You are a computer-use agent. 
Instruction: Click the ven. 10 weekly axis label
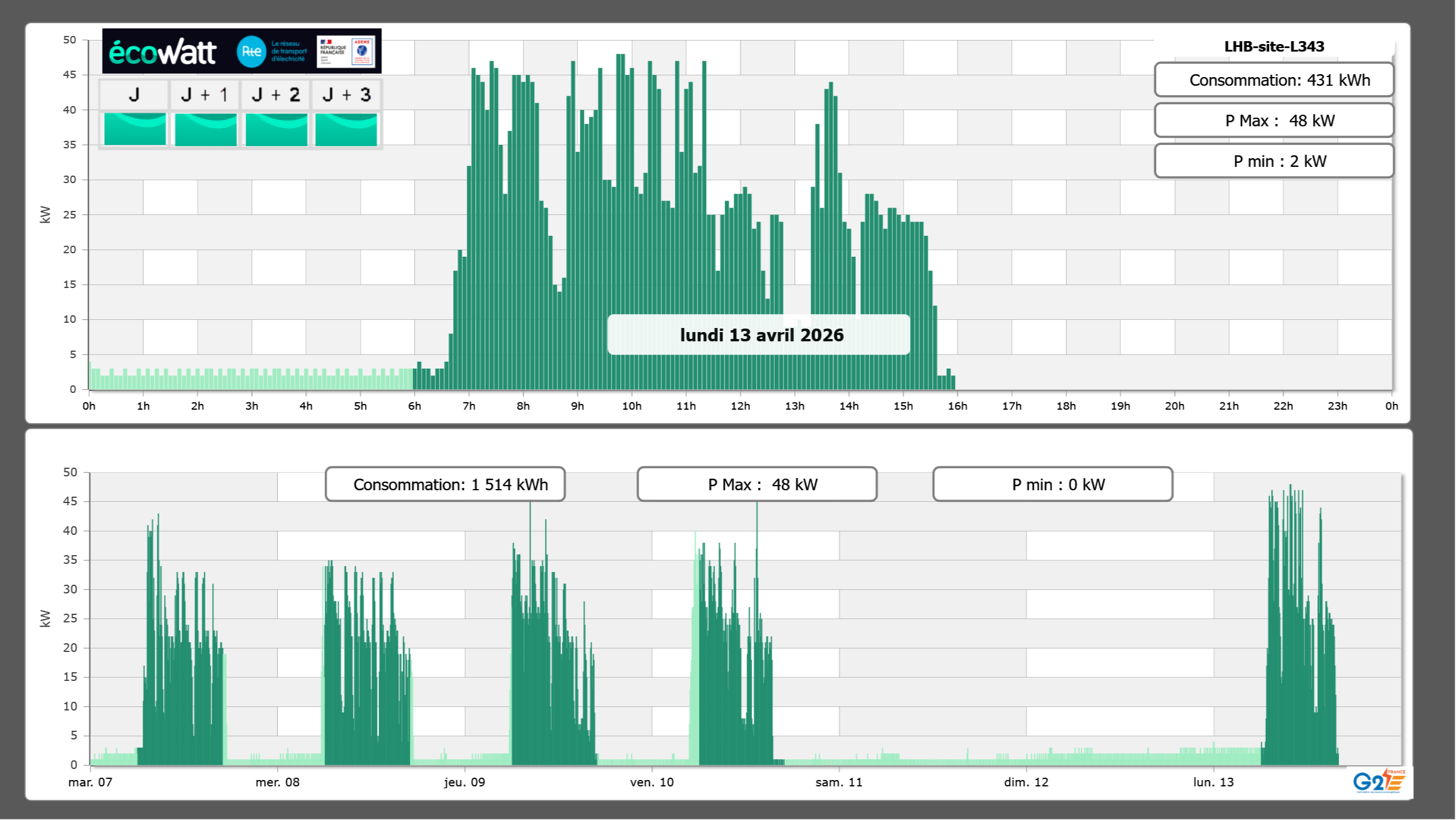(652, 782)
